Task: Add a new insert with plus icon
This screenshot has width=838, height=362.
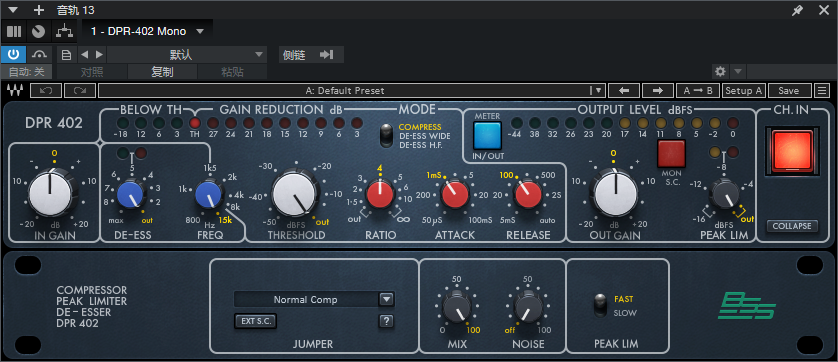Action: (x=38, y=10)
